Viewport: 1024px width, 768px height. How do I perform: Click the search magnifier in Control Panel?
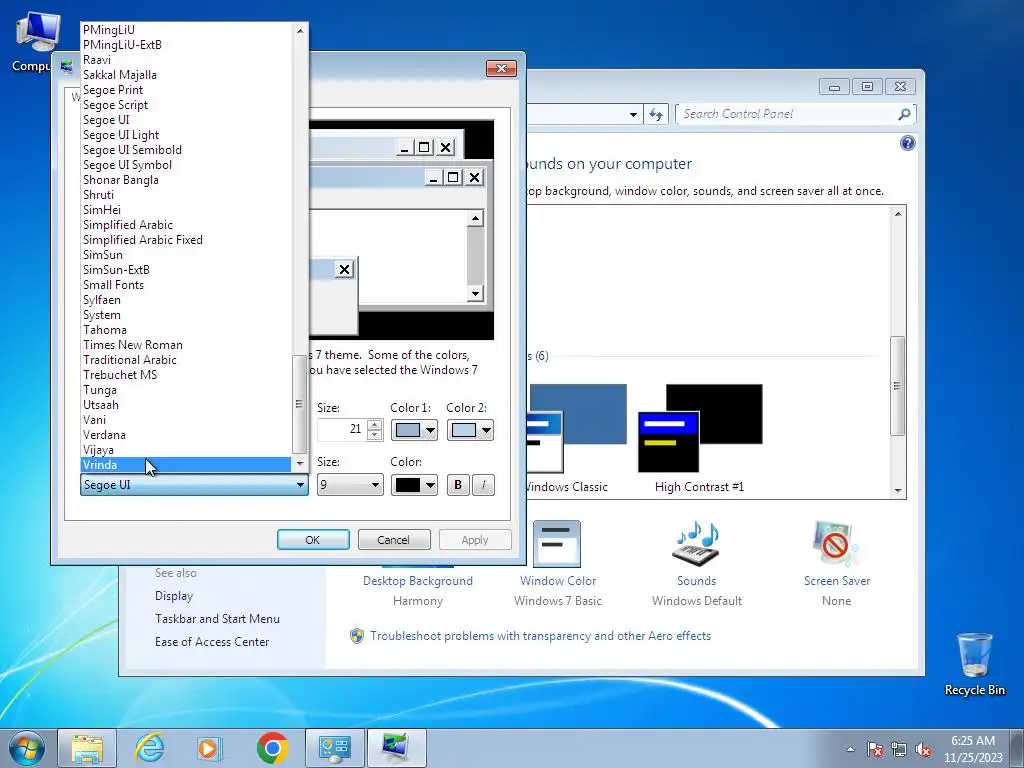pyautogui.click(x=904, y=114)
